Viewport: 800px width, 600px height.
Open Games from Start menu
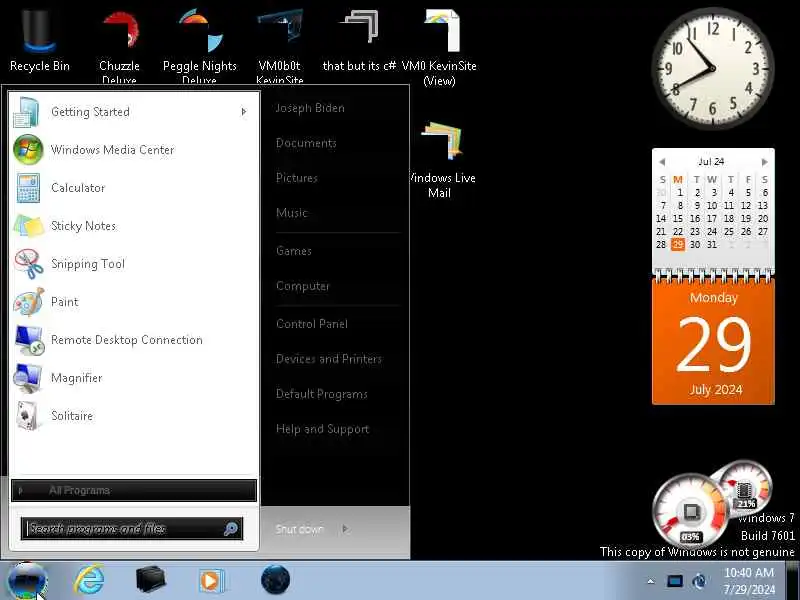point(293,251)
